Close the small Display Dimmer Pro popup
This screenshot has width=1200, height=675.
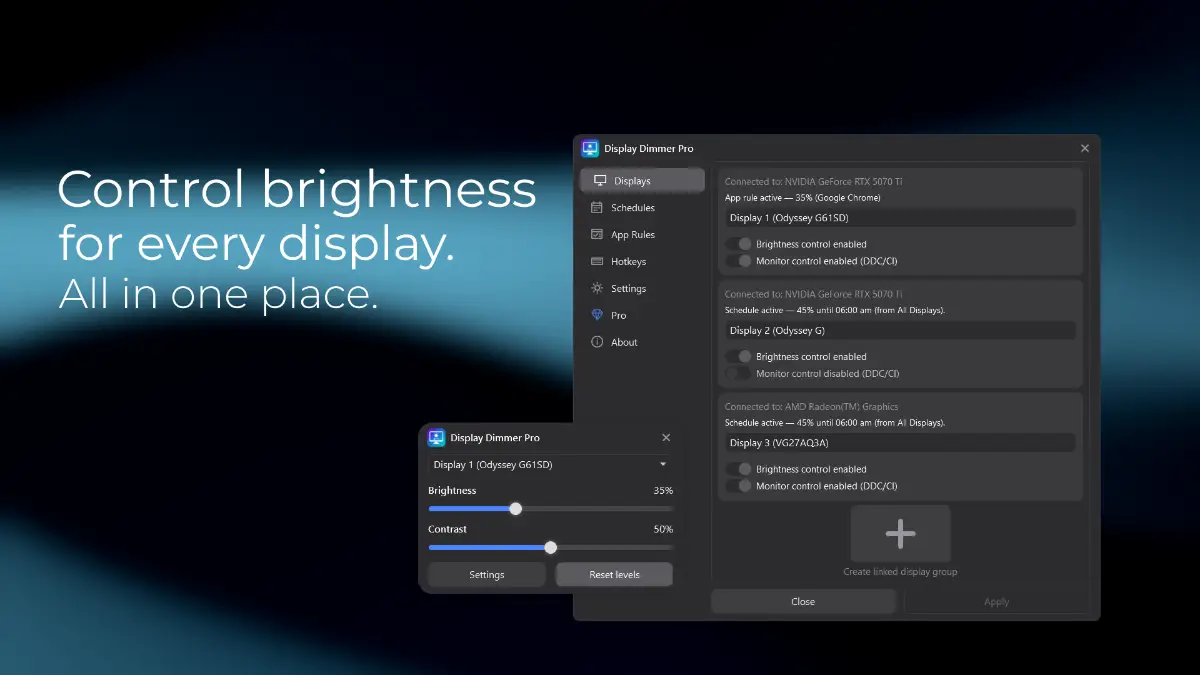tap(667, 438)
